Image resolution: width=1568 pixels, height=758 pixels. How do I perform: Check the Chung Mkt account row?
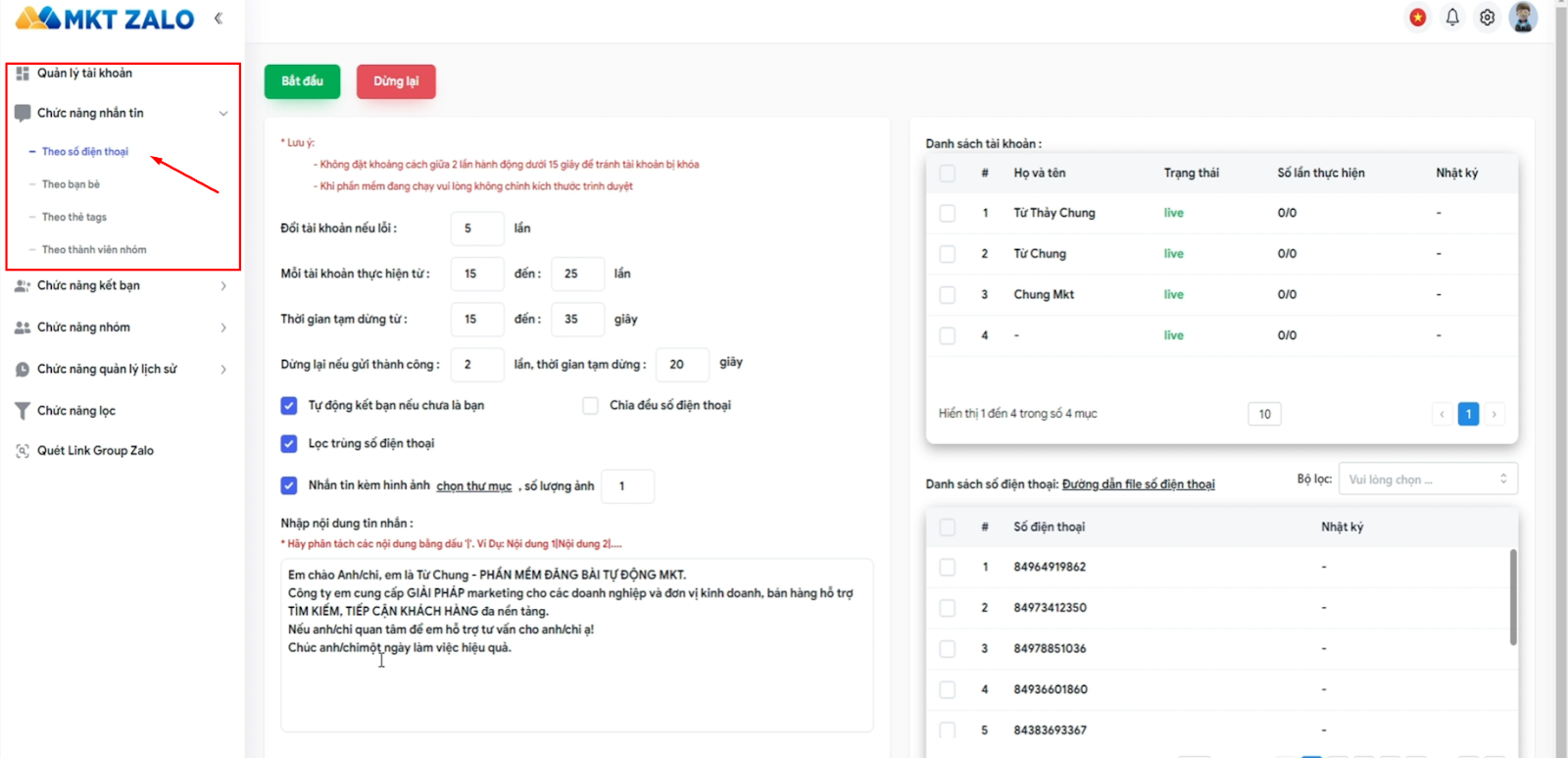click(947, 294)
